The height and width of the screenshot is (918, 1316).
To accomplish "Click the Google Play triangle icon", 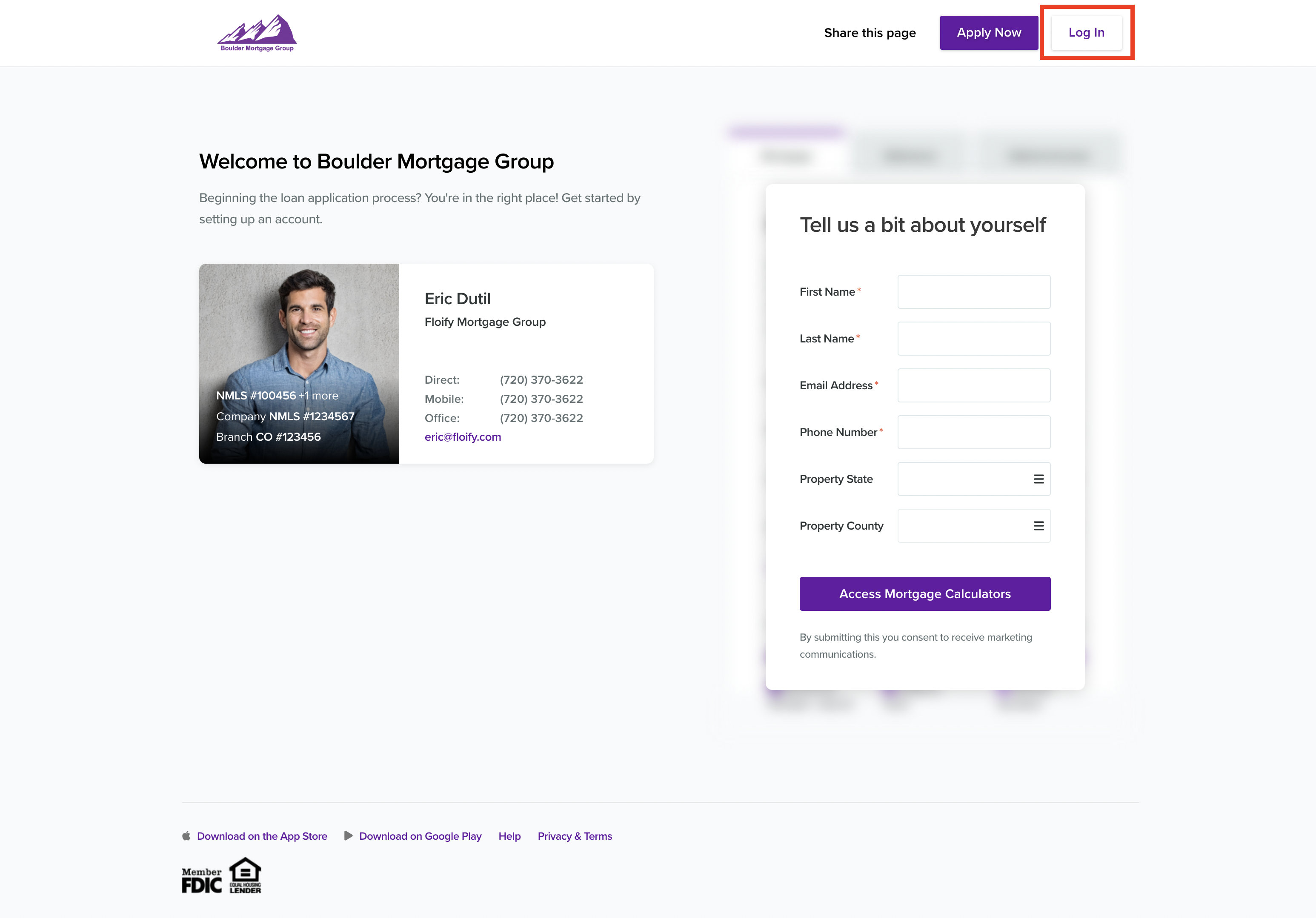I will coord(348,836).
